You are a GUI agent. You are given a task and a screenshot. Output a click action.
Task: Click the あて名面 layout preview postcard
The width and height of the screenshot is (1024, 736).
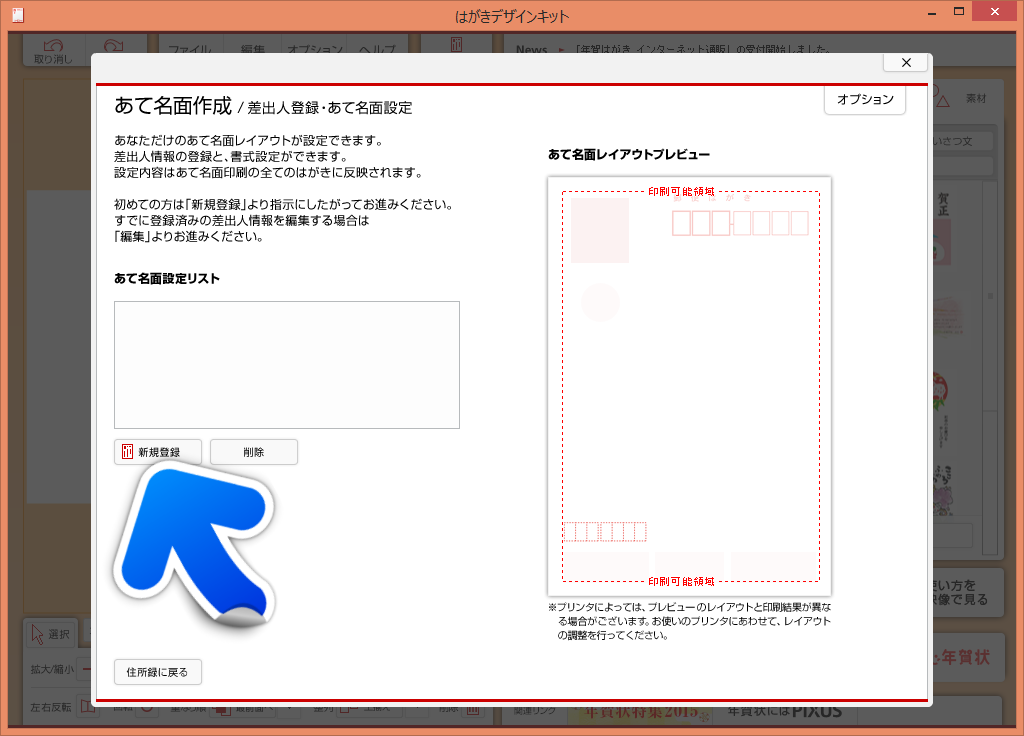point(689,386)
